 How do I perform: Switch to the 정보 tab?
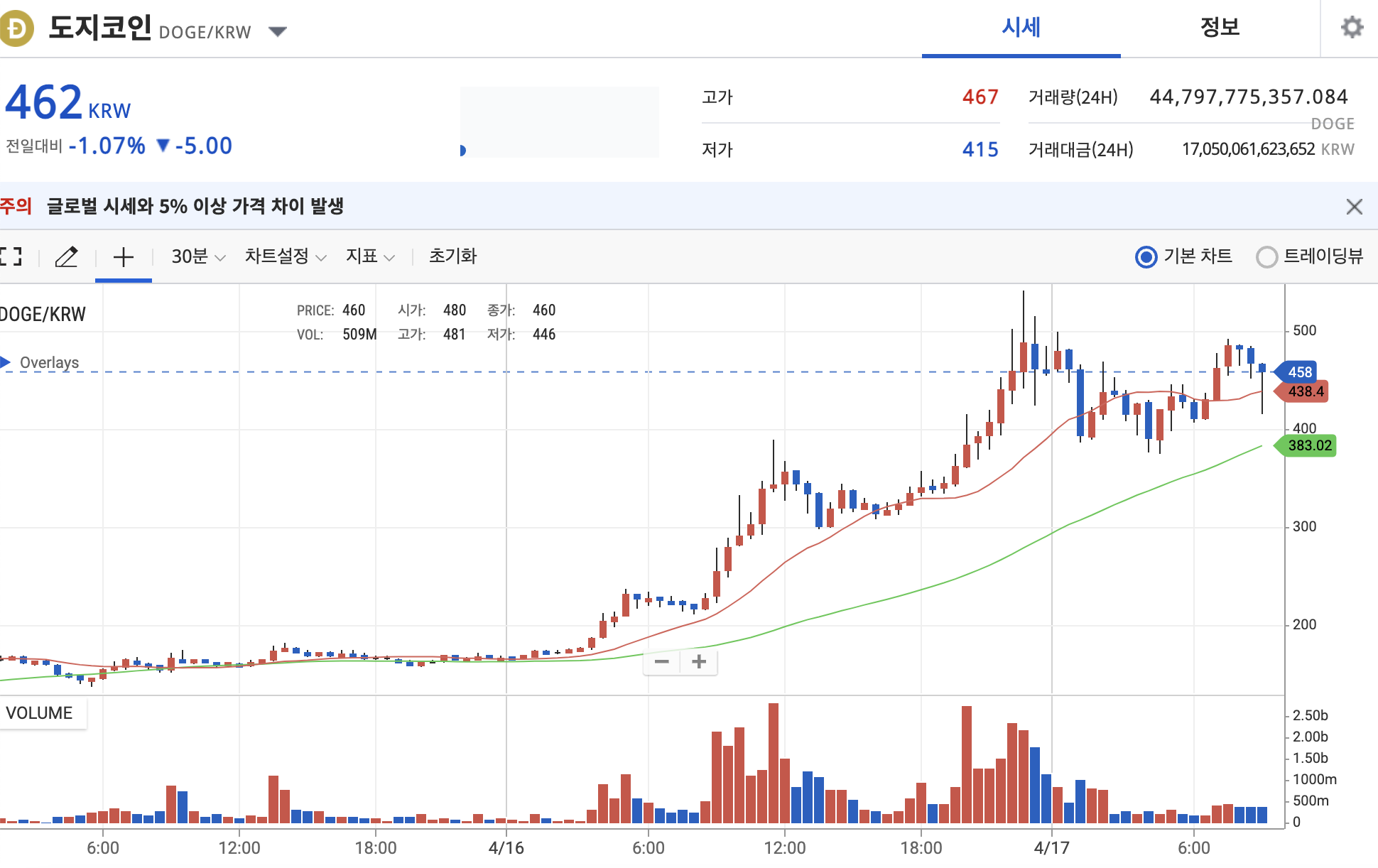click(x=1220, y=28)
